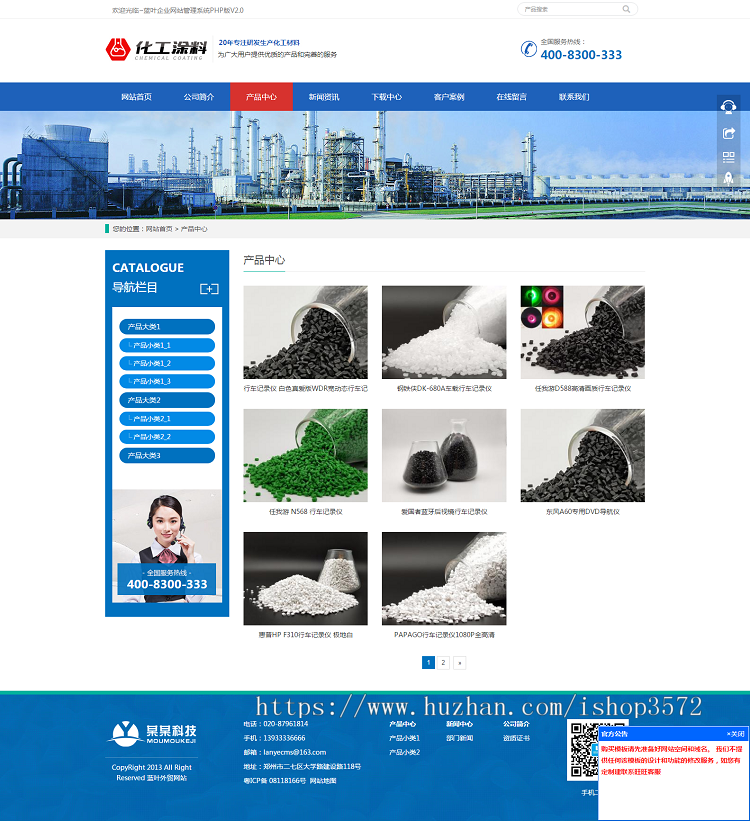The image size is (750, 821).
Task: Click footer 部门新闻 link
Action: point(459,738)
